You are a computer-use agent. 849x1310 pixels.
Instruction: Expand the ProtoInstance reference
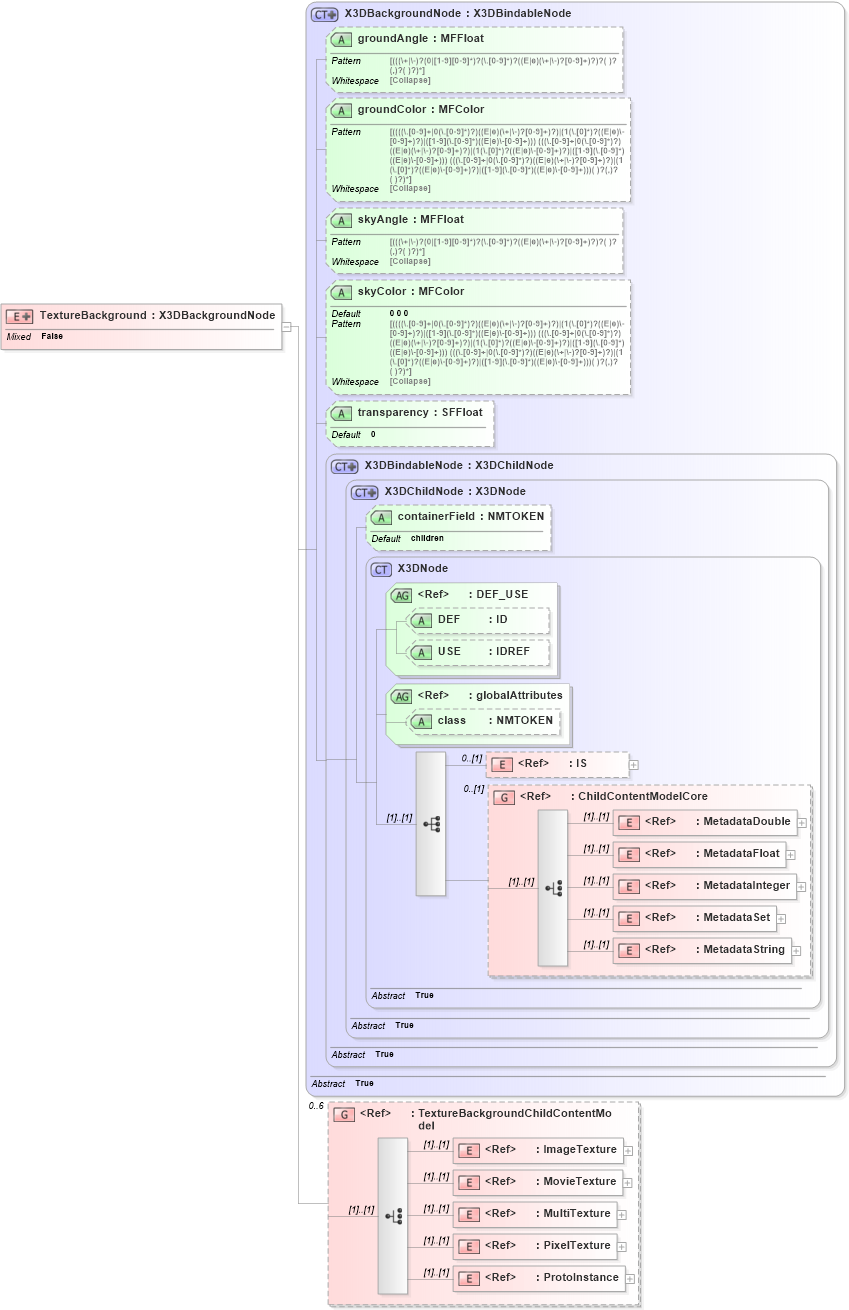629,1279
